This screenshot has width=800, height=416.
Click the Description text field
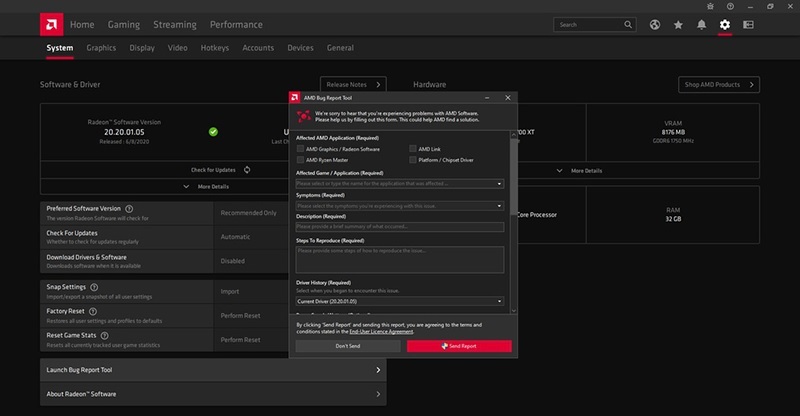tap(400, 227)
